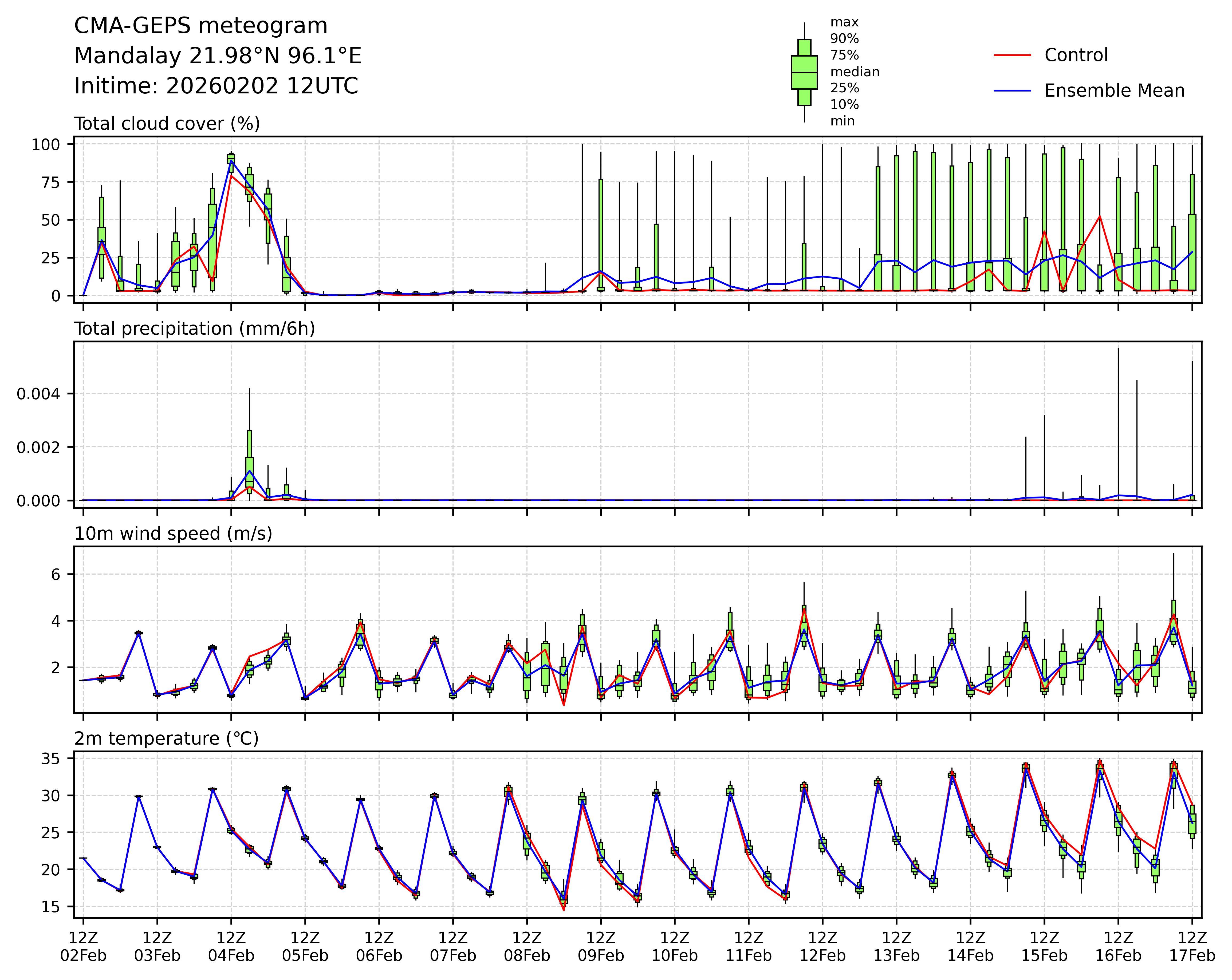Click the '0.004' precipitation axis tick

coord(38,394)
